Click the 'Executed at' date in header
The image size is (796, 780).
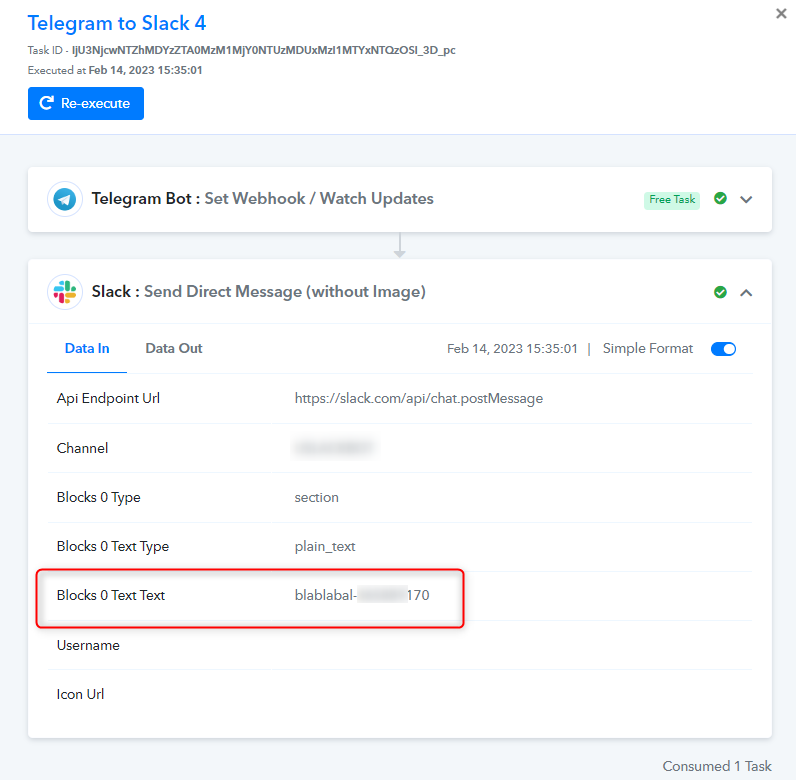tap(145, 70)
